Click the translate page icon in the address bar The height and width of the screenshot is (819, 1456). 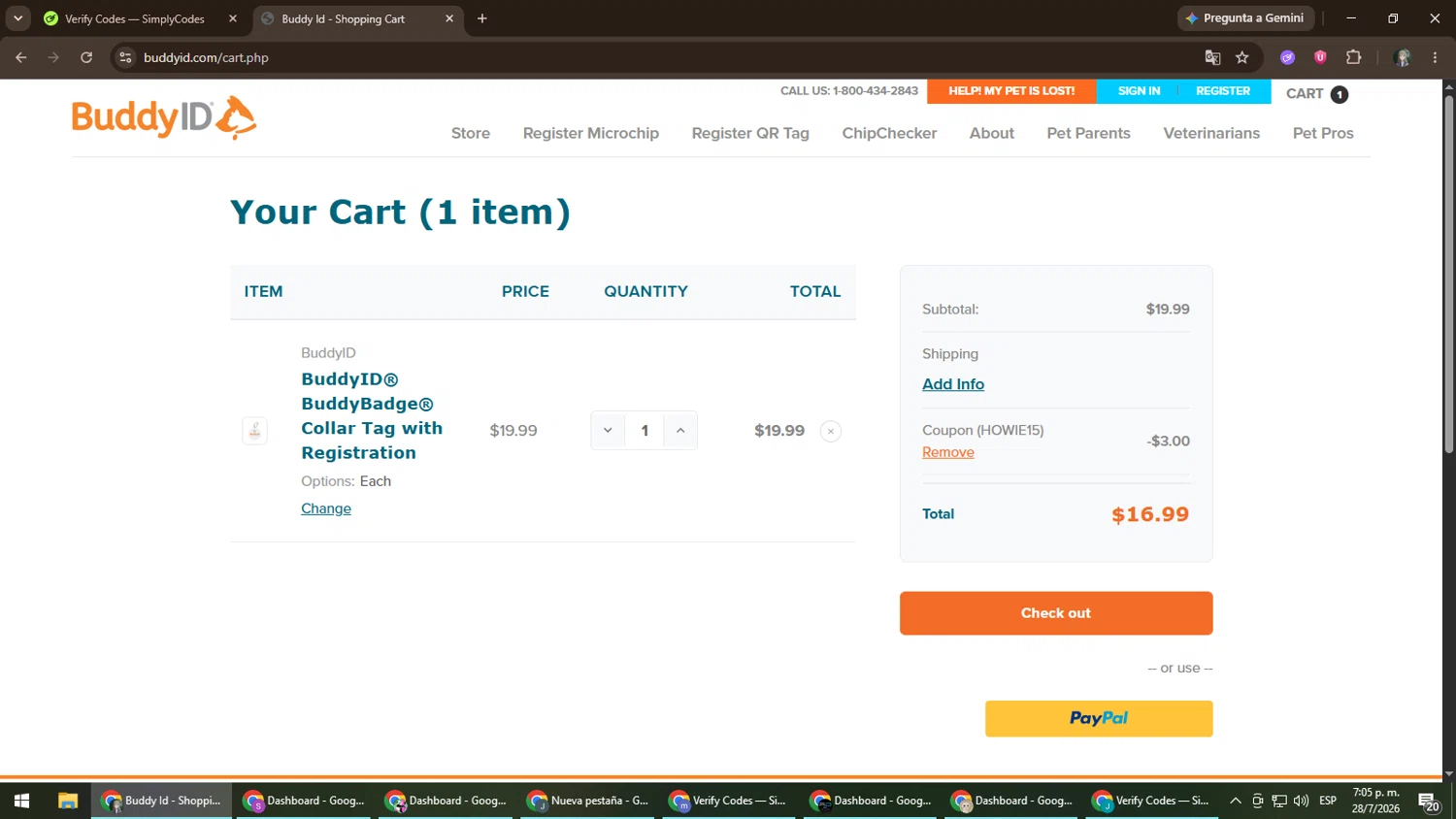point(1212,57)
